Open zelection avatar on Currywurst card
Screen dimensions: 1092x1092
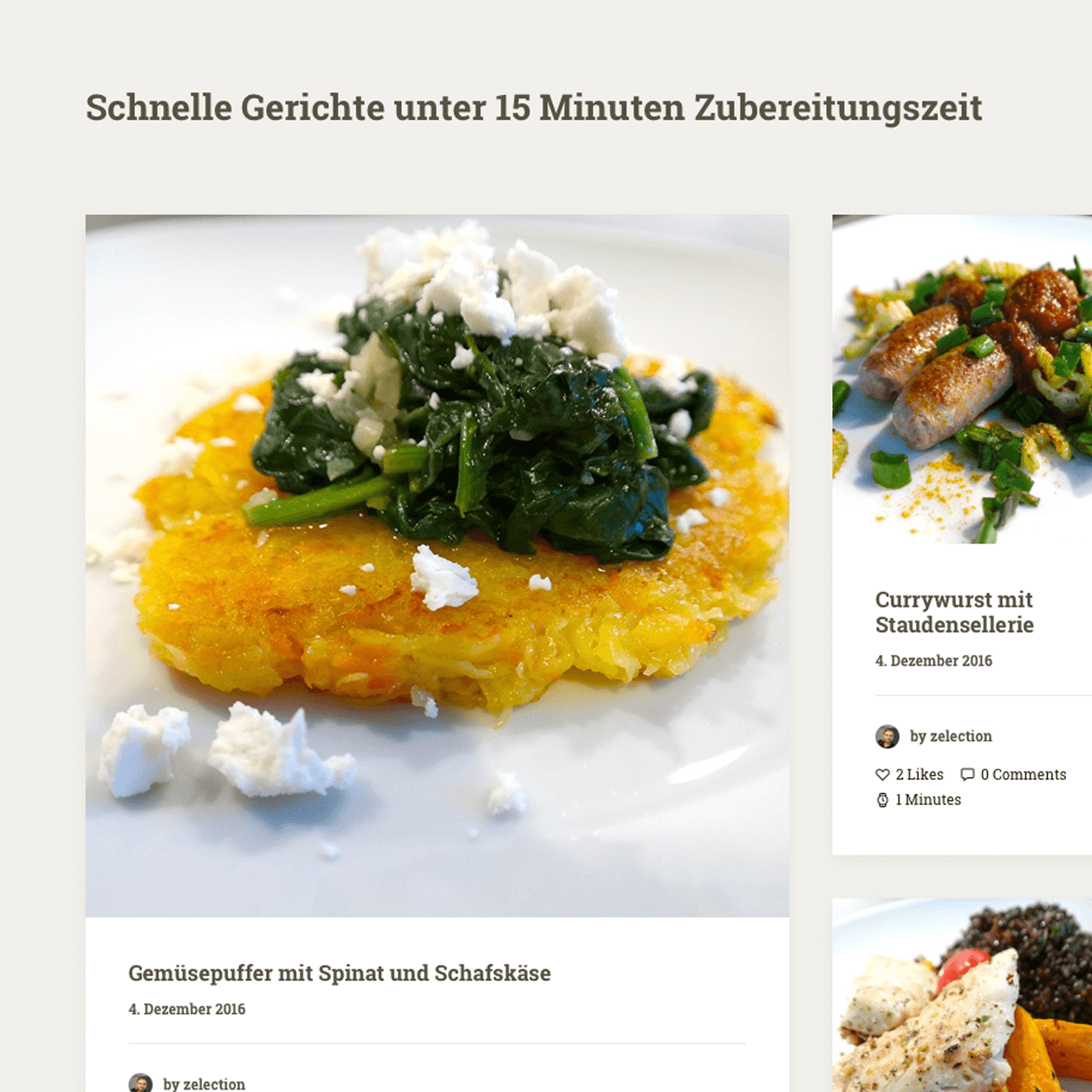click(x=887, y=737)
